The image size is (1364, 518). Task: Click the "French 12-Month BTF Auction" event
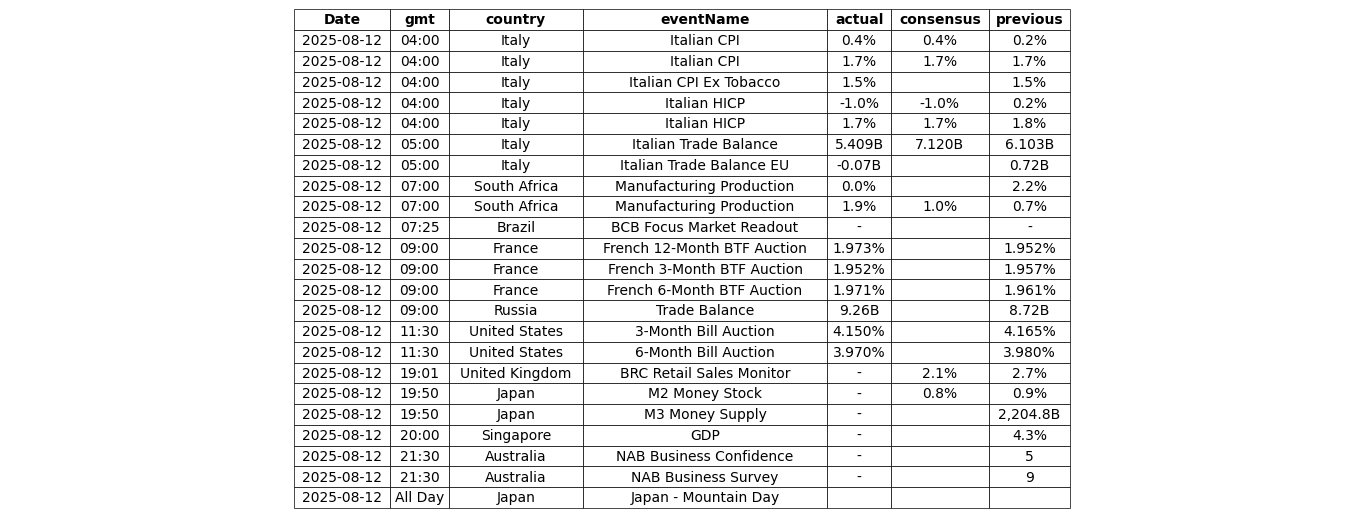[x=704, y=249]
